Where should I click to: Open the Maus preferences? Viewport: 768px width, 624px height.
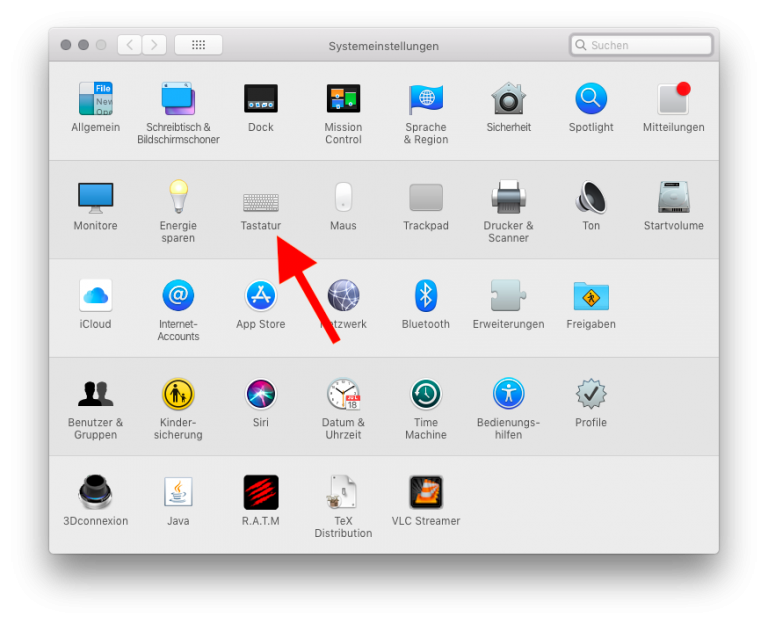tap(343, 197)
